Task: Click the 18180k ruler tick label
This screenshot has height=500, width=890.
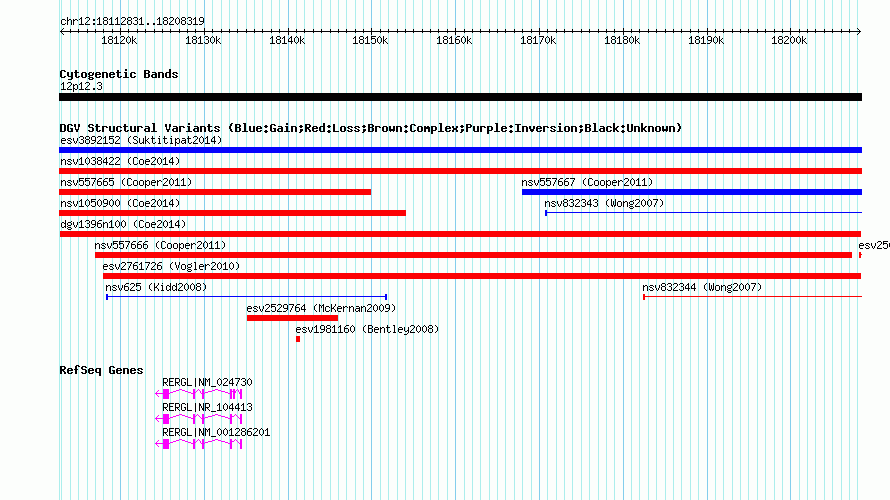Action: click(x=622, y=40)
